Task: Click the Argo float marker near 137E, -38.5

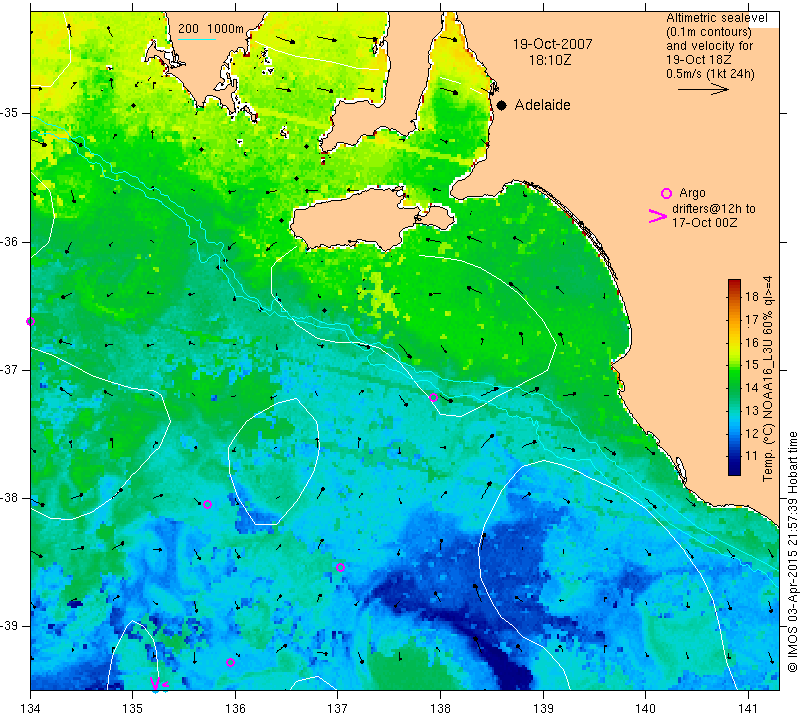Action: [340, 567]
